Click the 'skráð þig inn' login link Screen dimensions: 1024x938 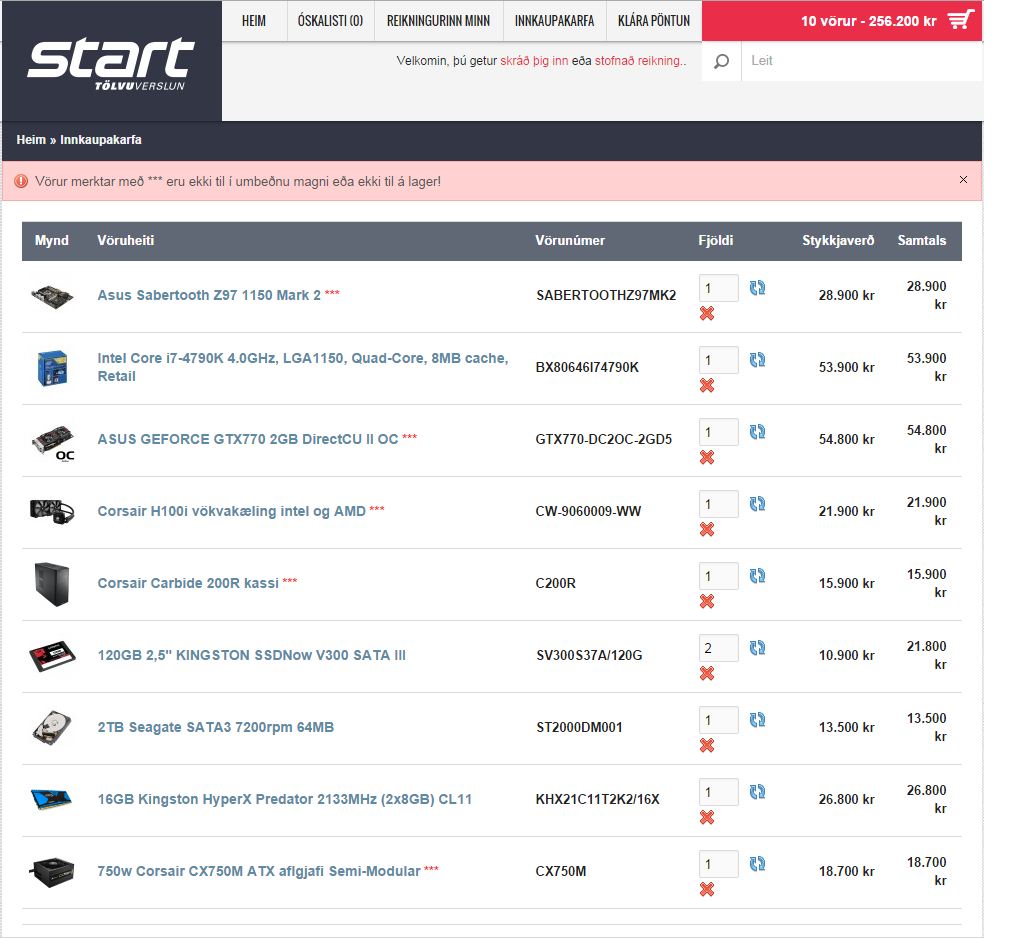[x=534, y=61]
